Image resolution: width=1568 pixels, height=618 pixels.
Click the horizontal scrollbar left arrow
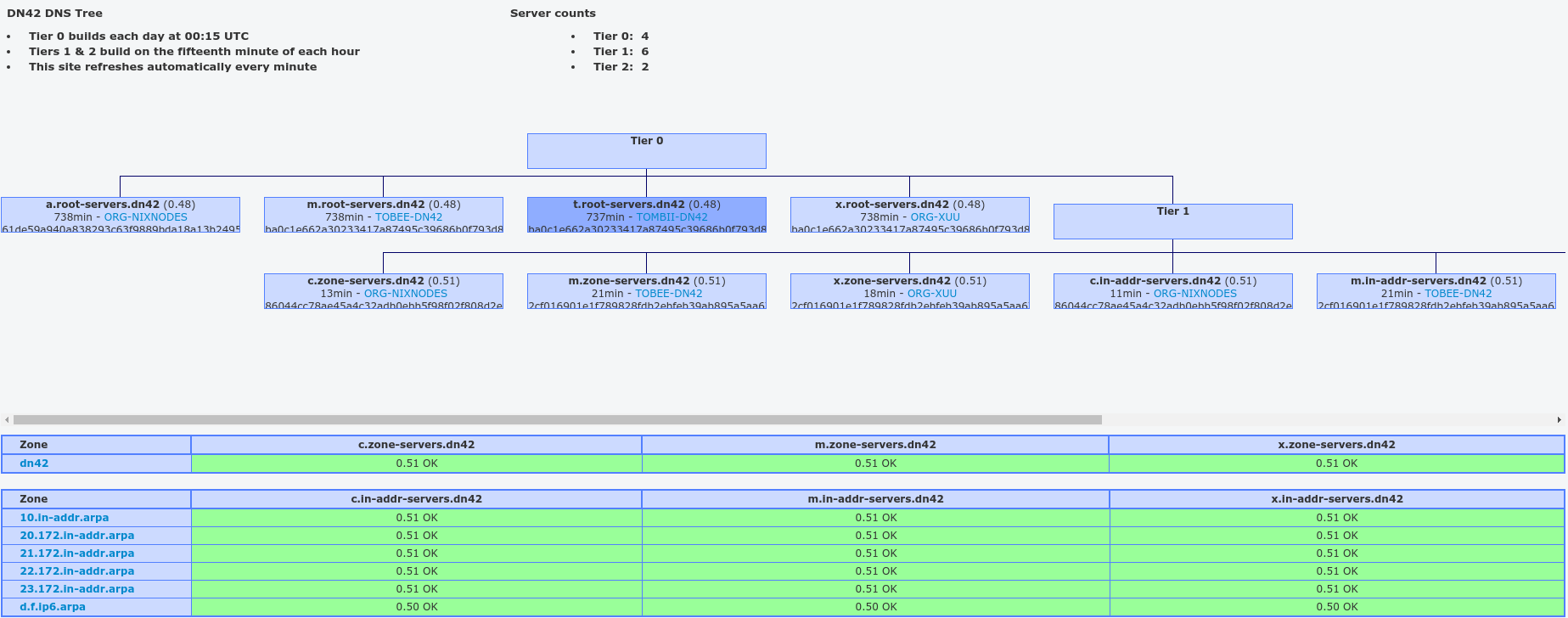[x=7, y=419]
